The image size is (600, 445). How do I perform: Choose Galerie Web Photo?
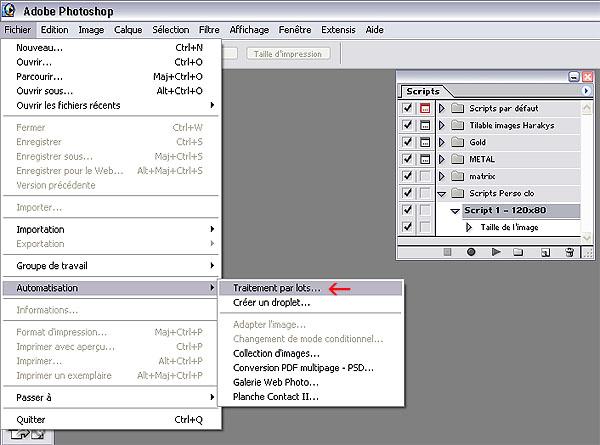[x=310, y=382]
